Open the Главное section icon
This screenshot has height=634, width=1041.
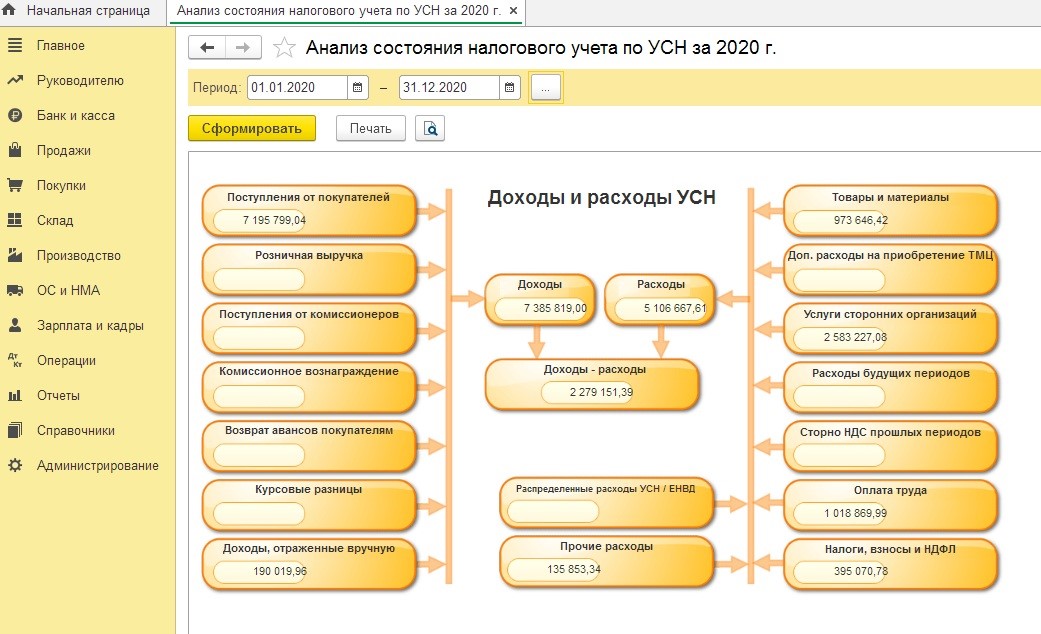[x=15, y=45]
